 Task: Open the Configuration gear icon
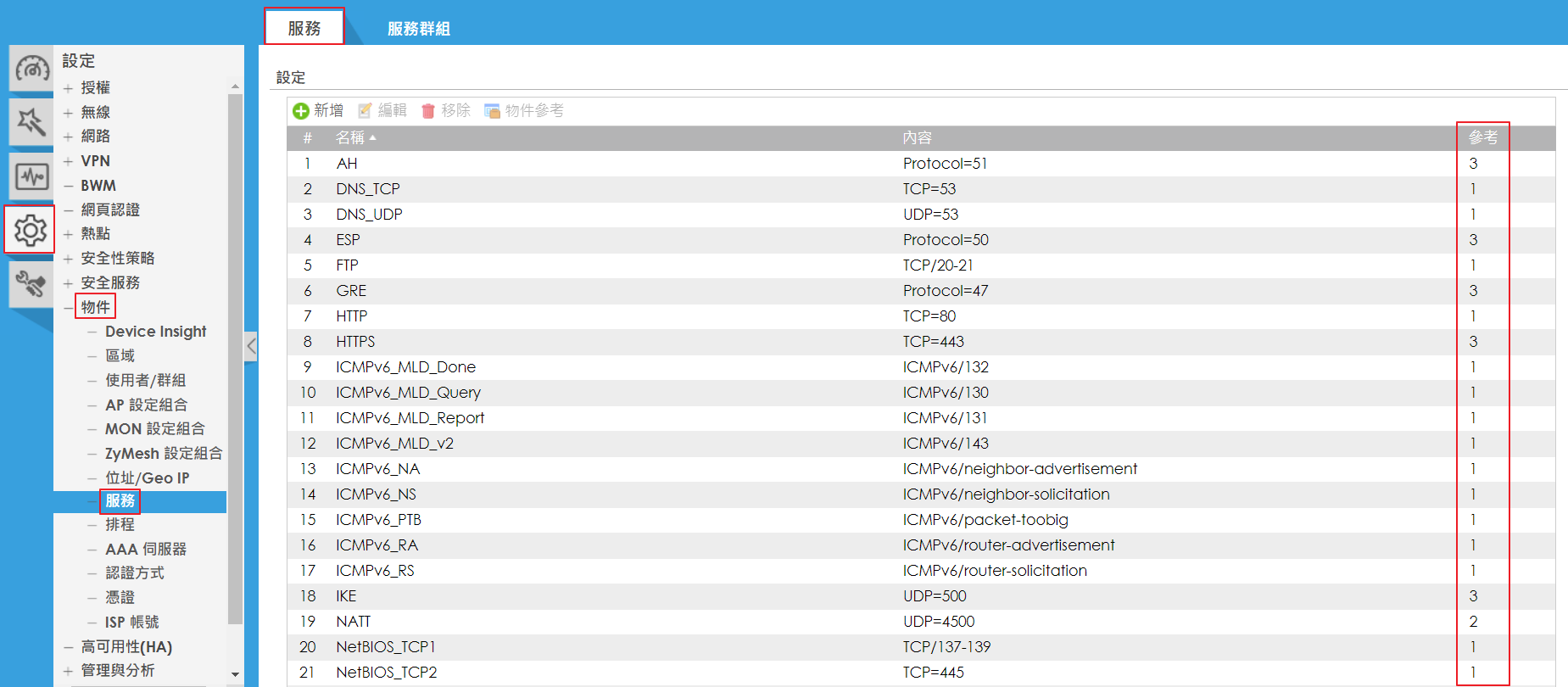[x=31, y=230]
